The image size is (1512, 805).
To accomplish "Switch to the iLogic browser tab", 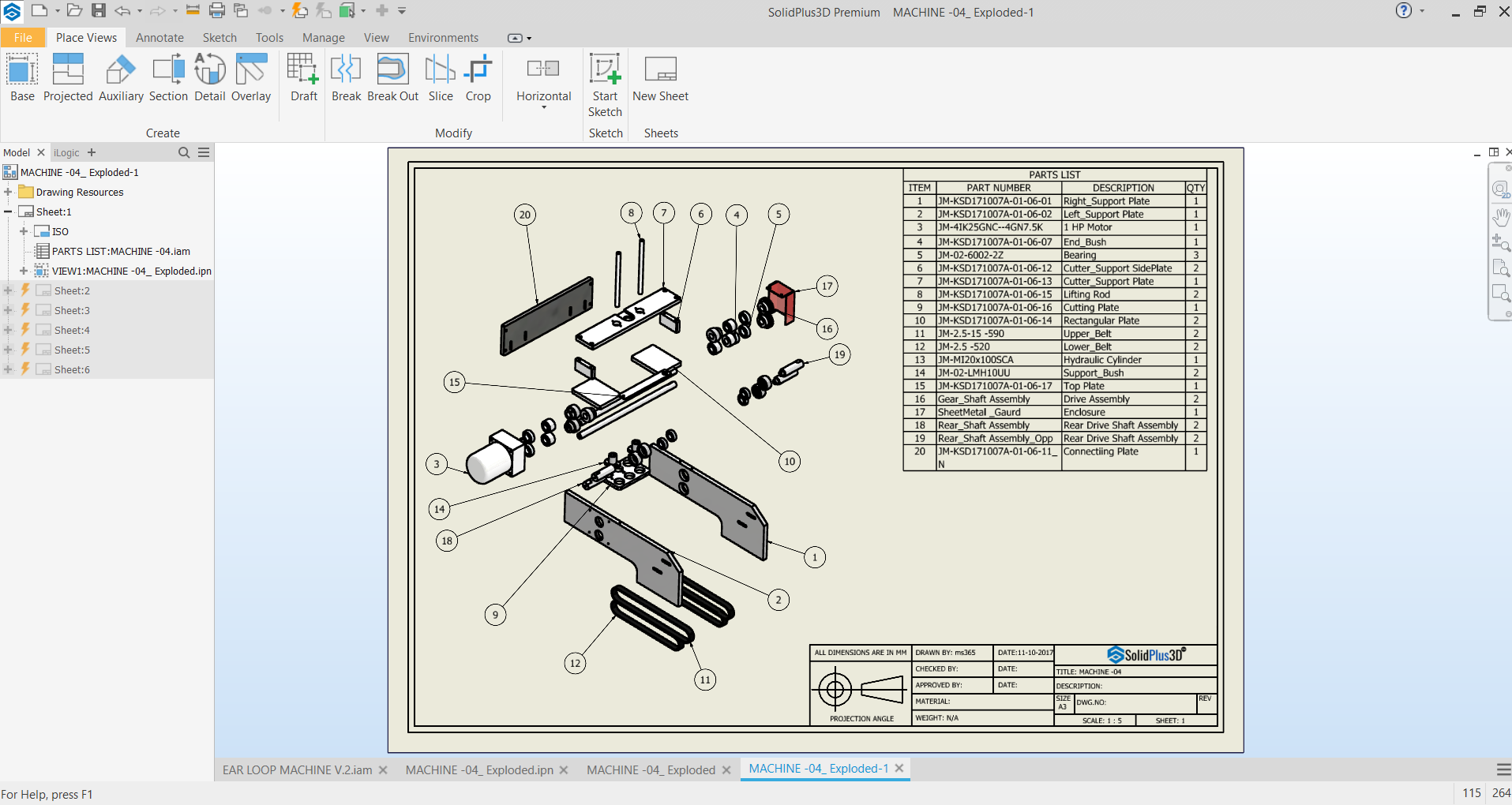I will pyautogui.click(x=66, y=152).
